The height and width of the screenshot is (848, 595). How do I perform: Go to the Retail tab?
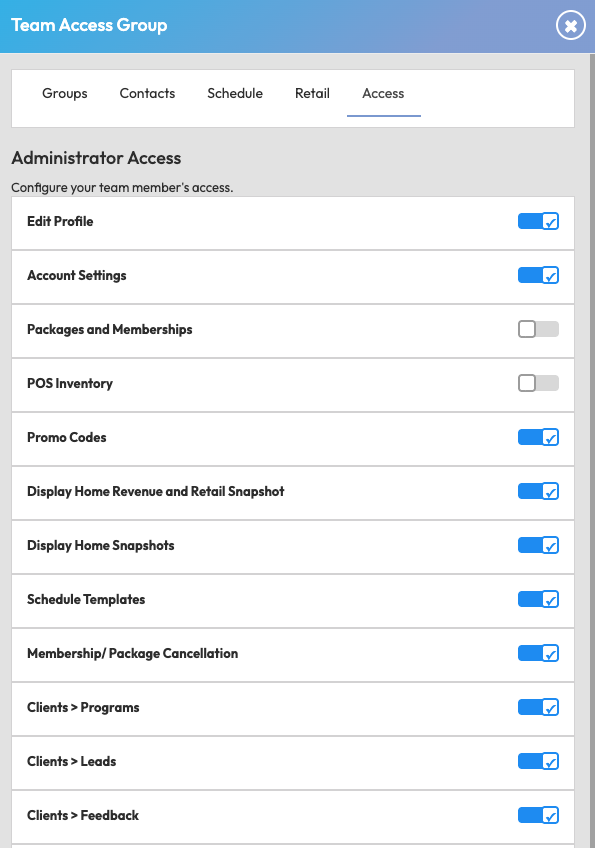point(312,94)
